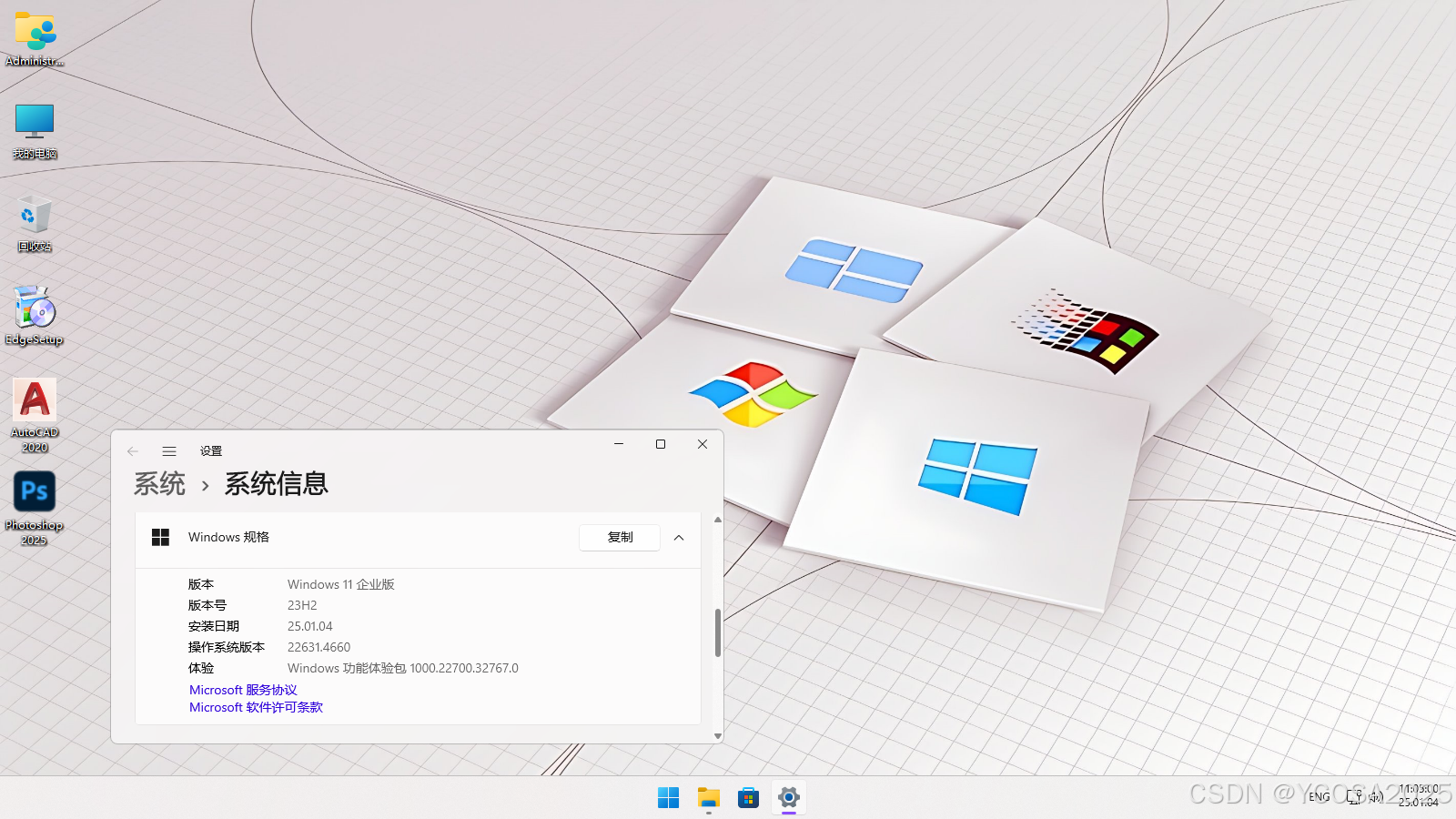The width and height of the screenshot is (1456, 819).
Task: Open the network icon in system tray
Action: tap(1355, 797)
